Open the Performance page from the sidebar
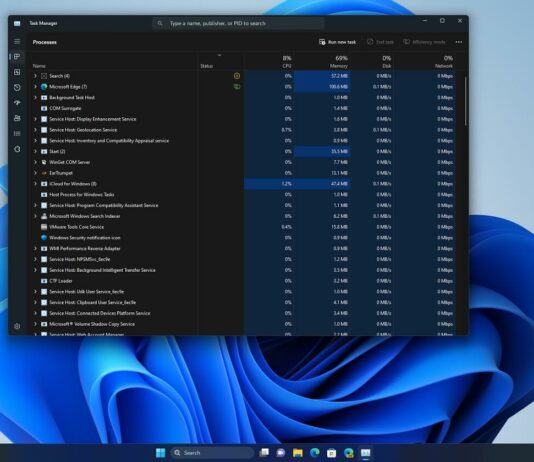Screen dimensions: 534x462 (x=17, y=72)
